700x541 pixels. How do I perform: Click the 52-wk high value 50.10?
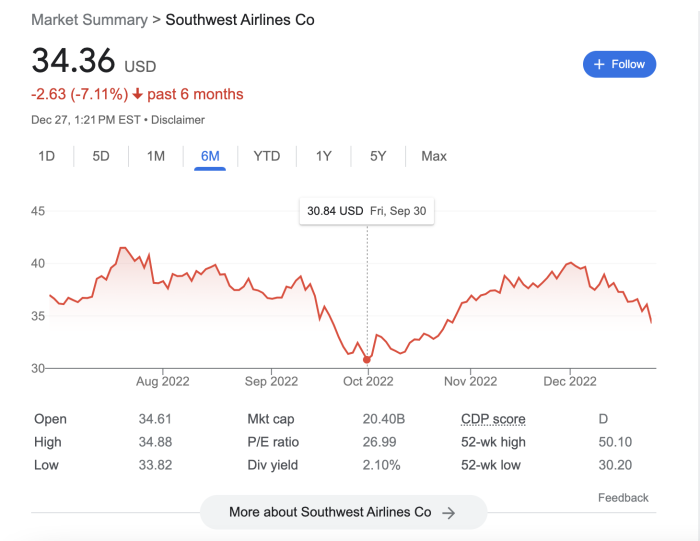(615, 442)
